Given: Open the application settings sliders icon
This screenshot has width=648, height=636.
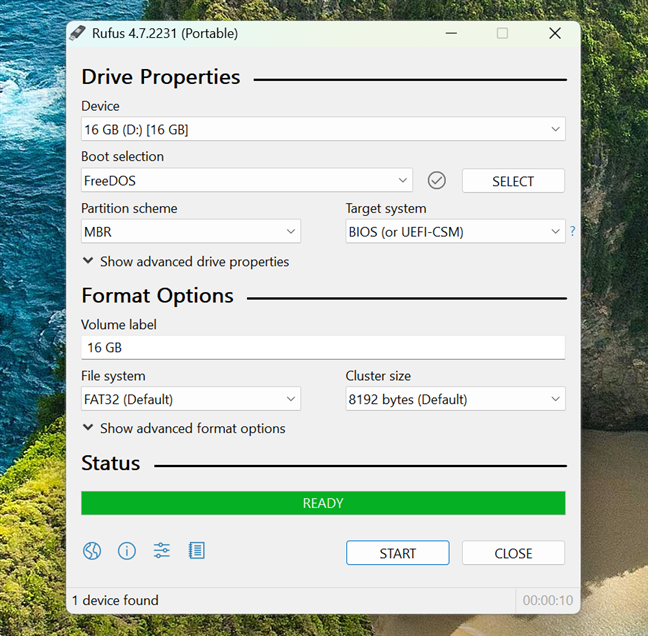Looking at the screenshot, I should (162, 551).
